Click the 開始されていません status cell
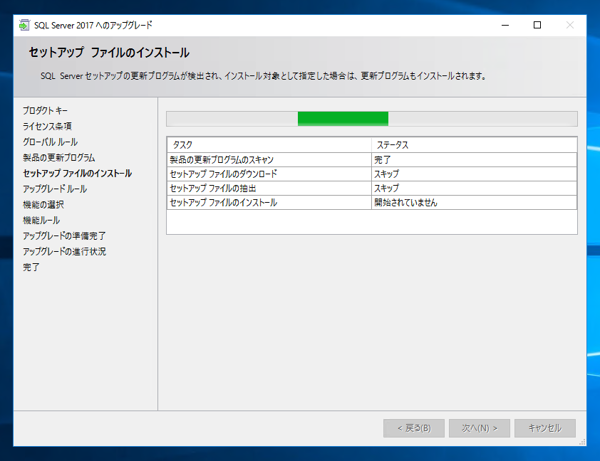Image resolution: width=600 pixels, height=461 pixels. pyautogui.click(x=474, y=203)
